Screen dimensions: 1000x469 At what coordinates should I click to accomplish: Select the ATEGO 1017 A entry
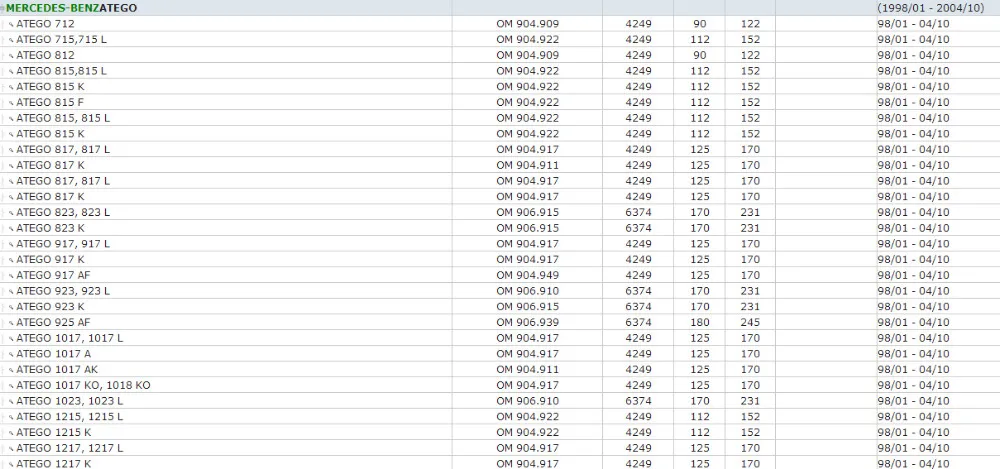coord(54,354)
